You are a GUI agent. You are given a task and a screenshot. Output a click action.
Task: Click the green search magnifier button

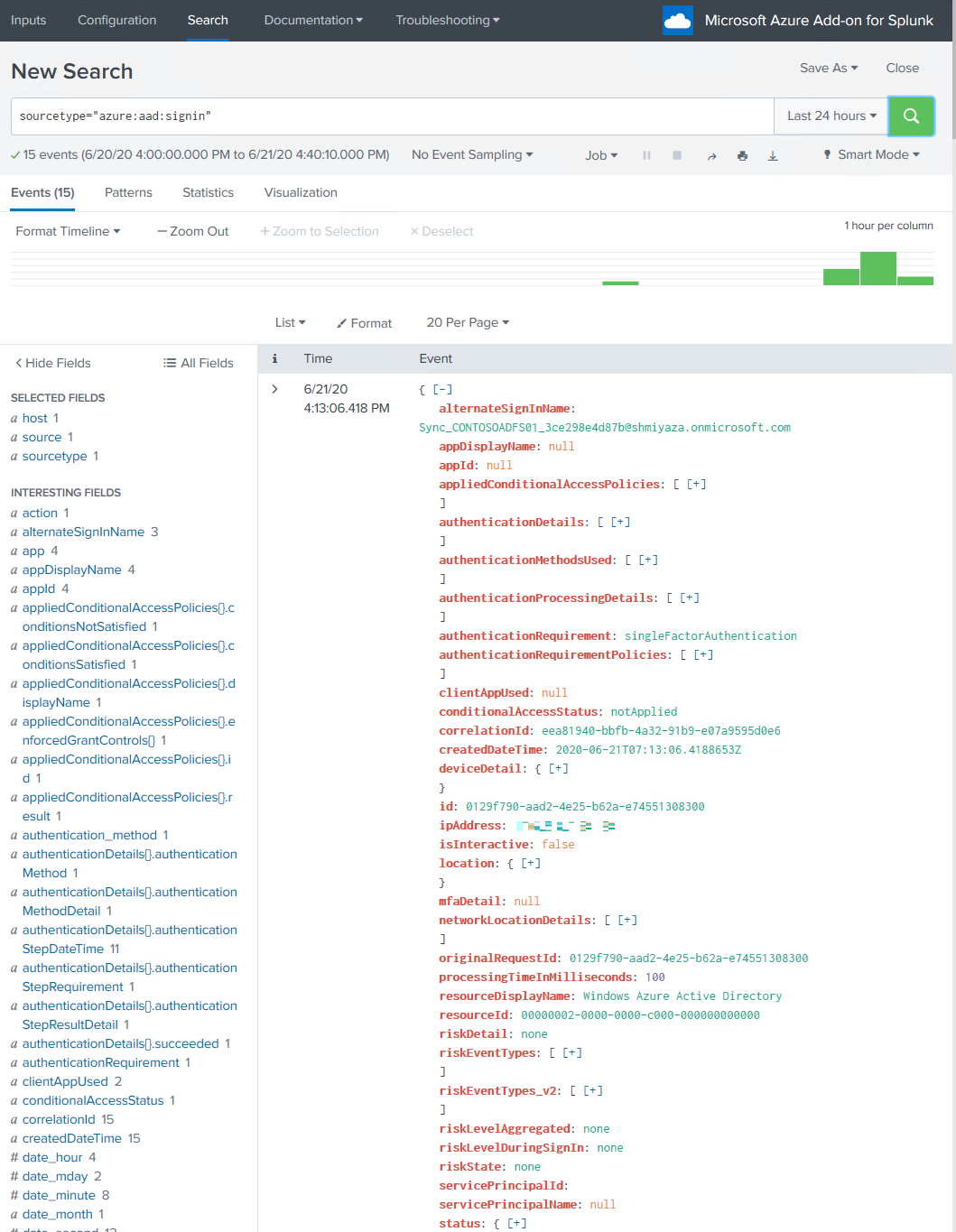tap(911, 116)
